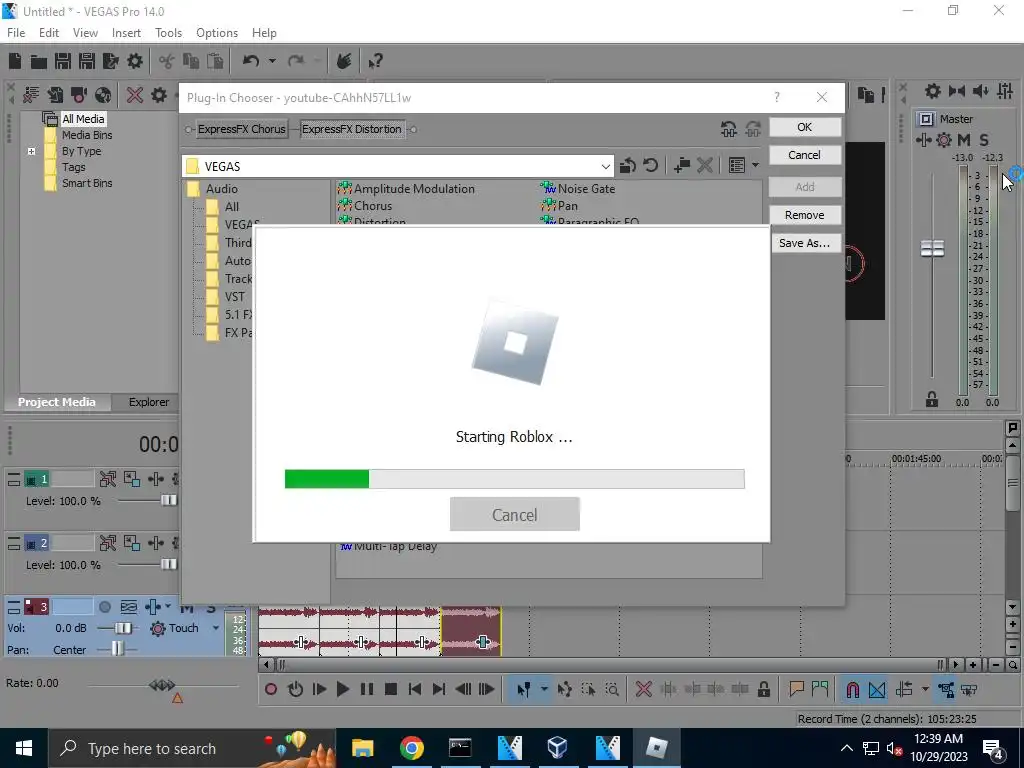Open the Touch automation mode dropdown on track 3

[216, 628]
